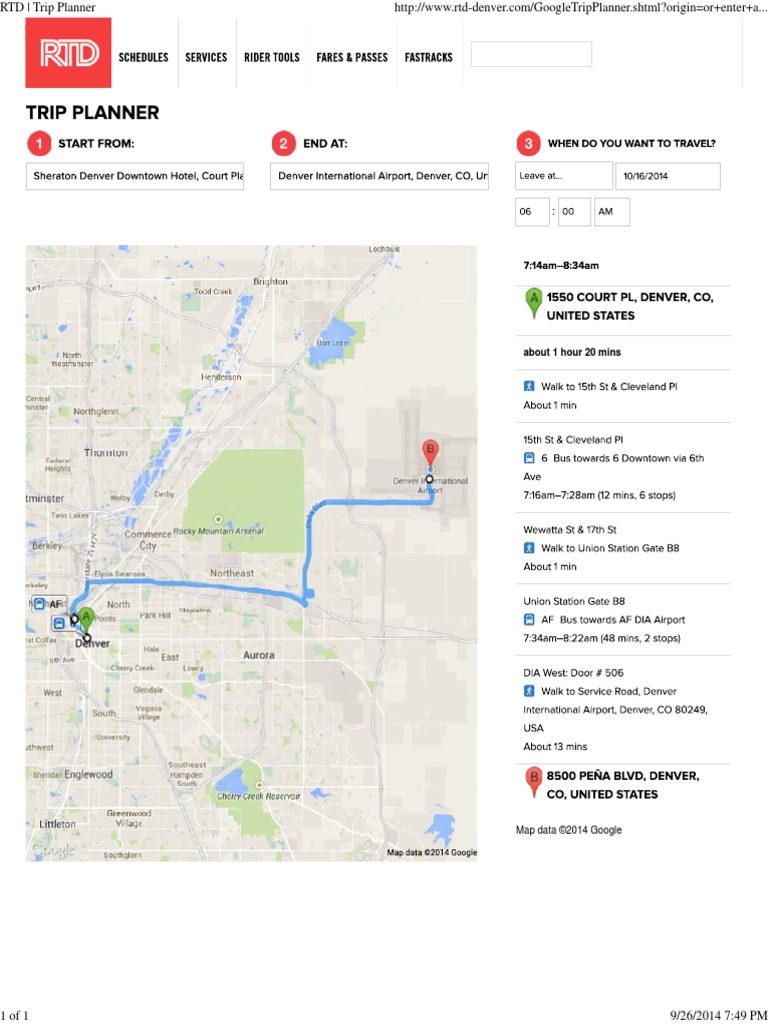Open the minutes selector showing 00

(575, 212)
